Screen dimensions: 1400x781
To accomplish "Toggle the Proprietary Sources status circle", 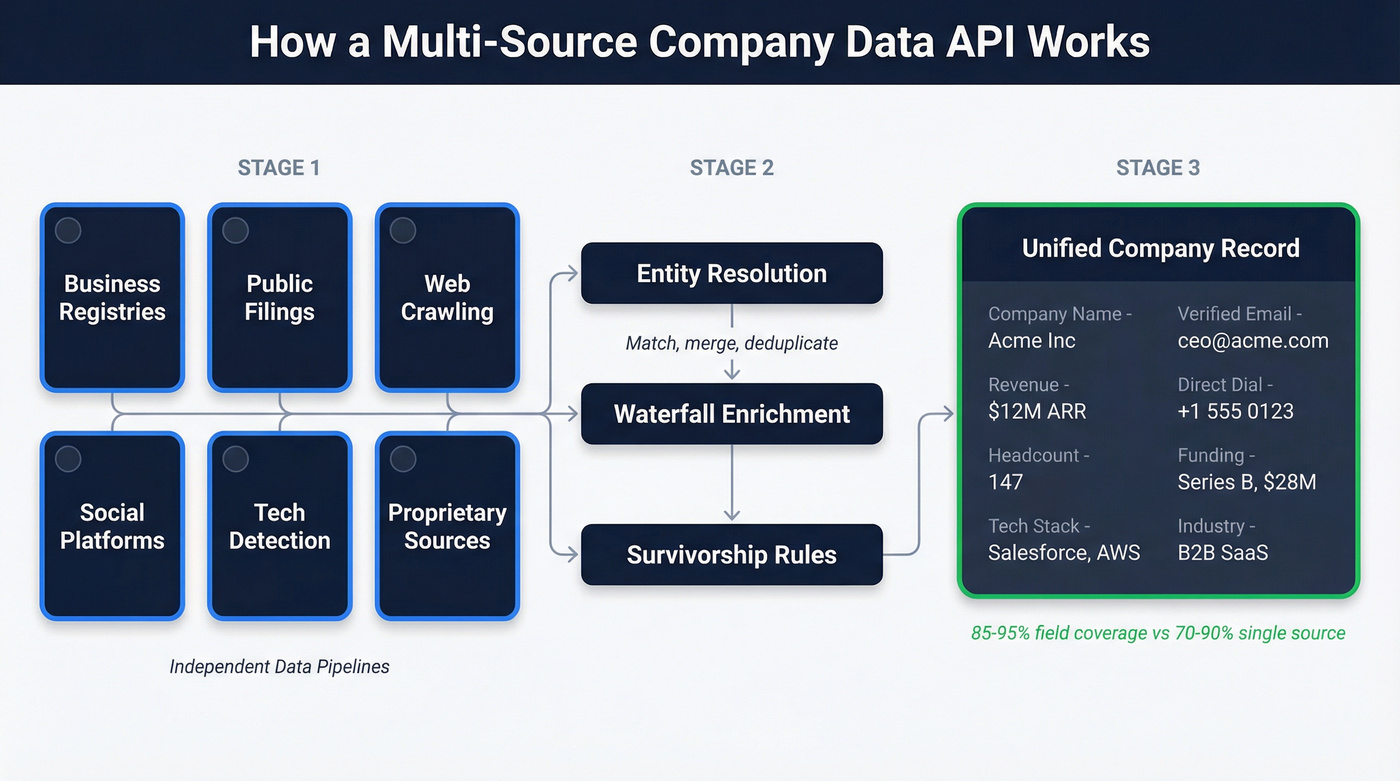I will [x=401, y=459].
